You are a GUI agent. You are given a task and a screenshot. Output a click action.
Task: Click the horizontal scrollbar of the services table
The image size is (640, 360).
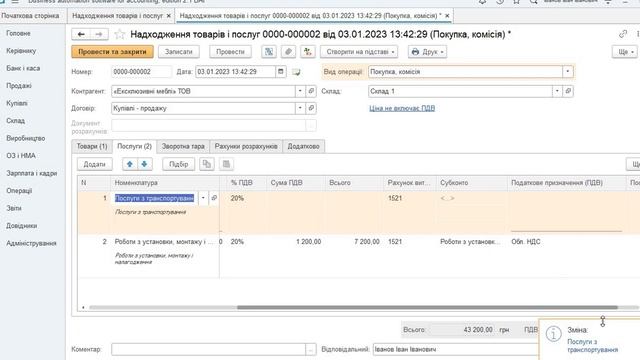click(x=427, y=307)
